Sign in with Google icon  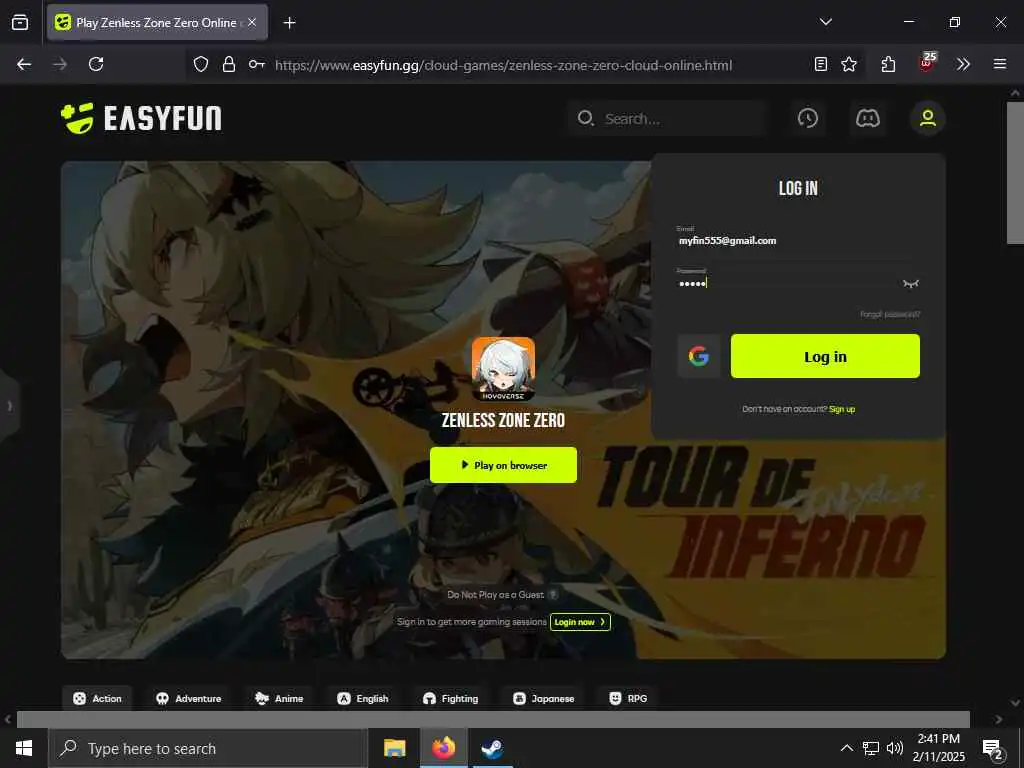pyautogui.click(x=699, y=356)
